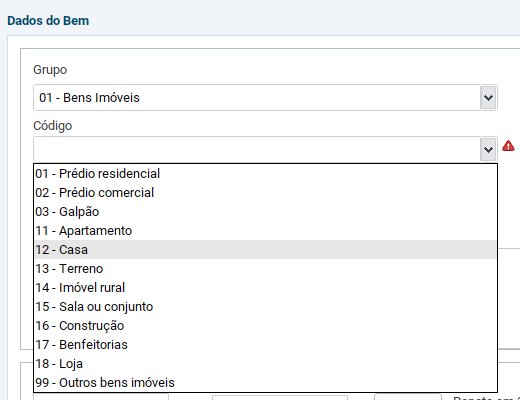Select 15 - Sala ou conjunto option
This screenshot has width=520, height=400.
(x=265, y=306)
